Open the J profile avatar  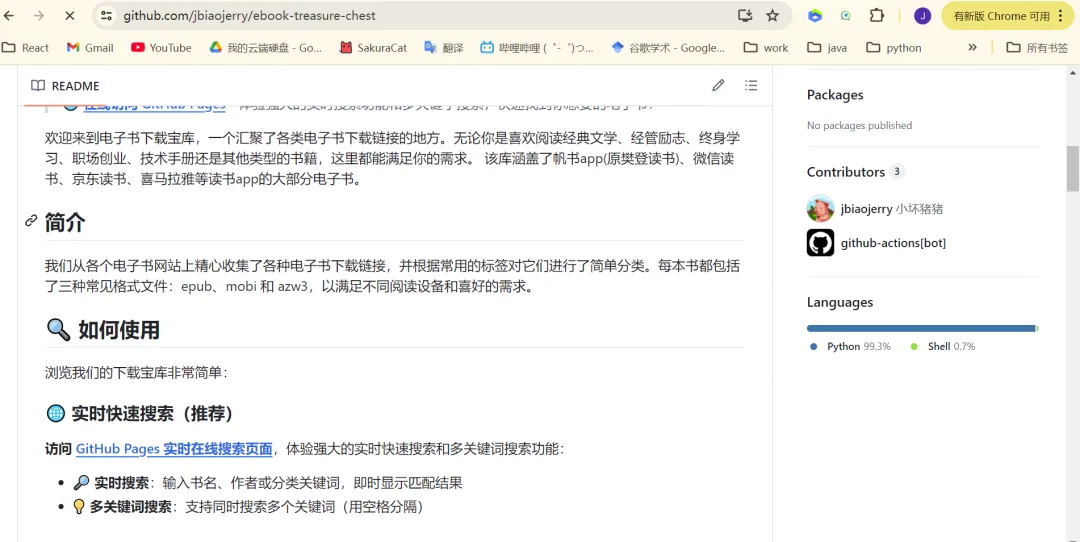click(922, 16)
